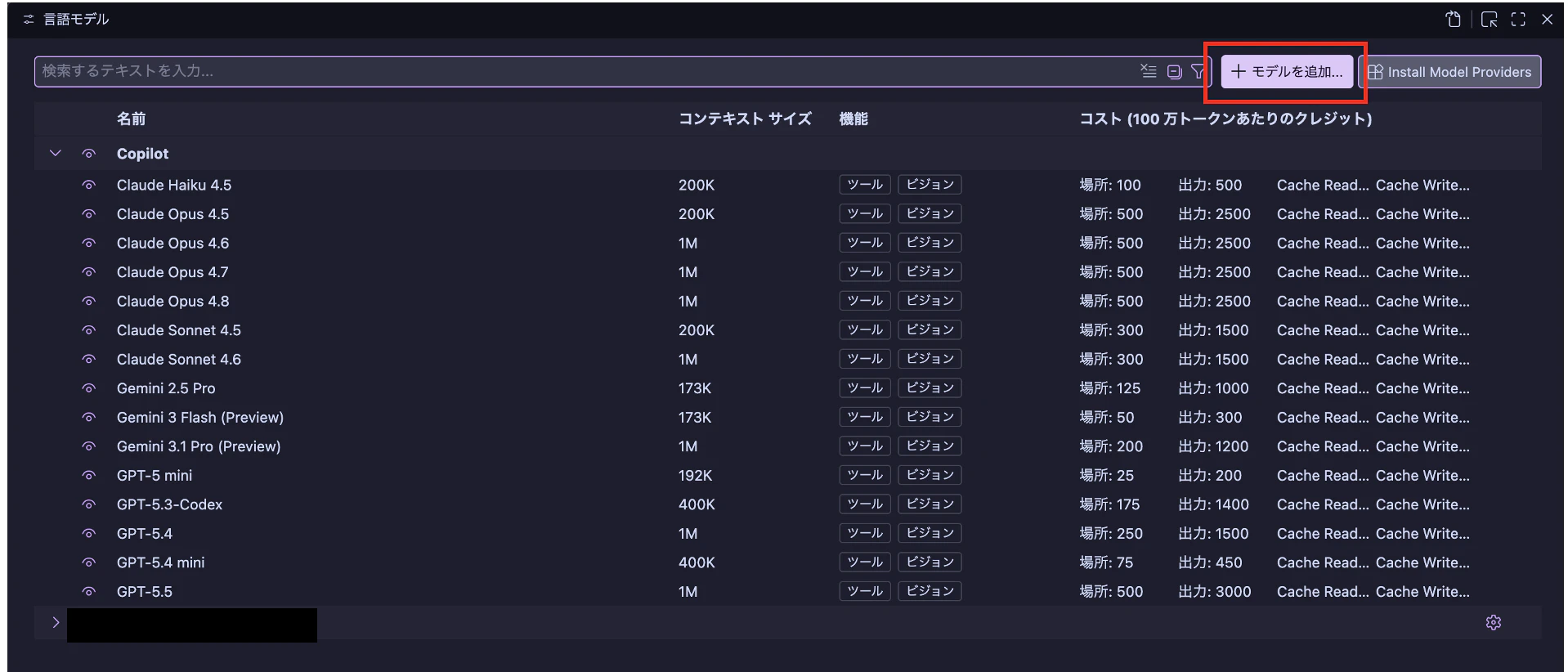This screenshot has width=1568, height=672.
Task: Toggle visibility of Claude Opus 4.6
Action: (89, 243)
